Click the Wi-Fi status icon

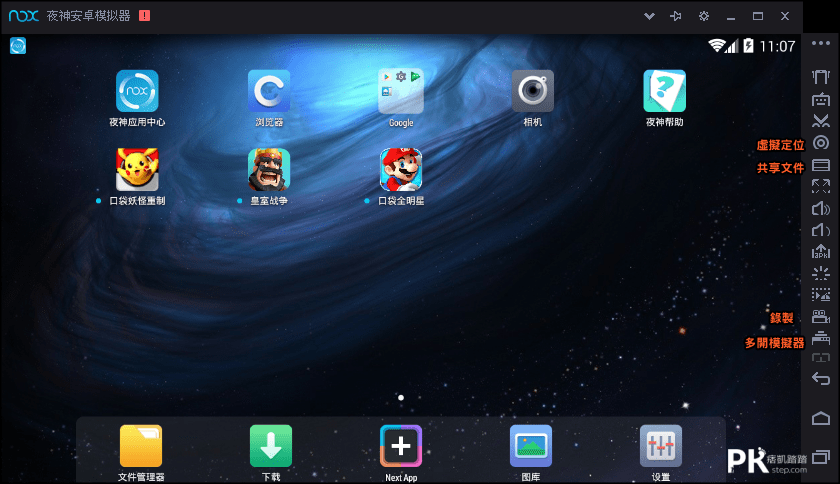(x=716, y=46)
